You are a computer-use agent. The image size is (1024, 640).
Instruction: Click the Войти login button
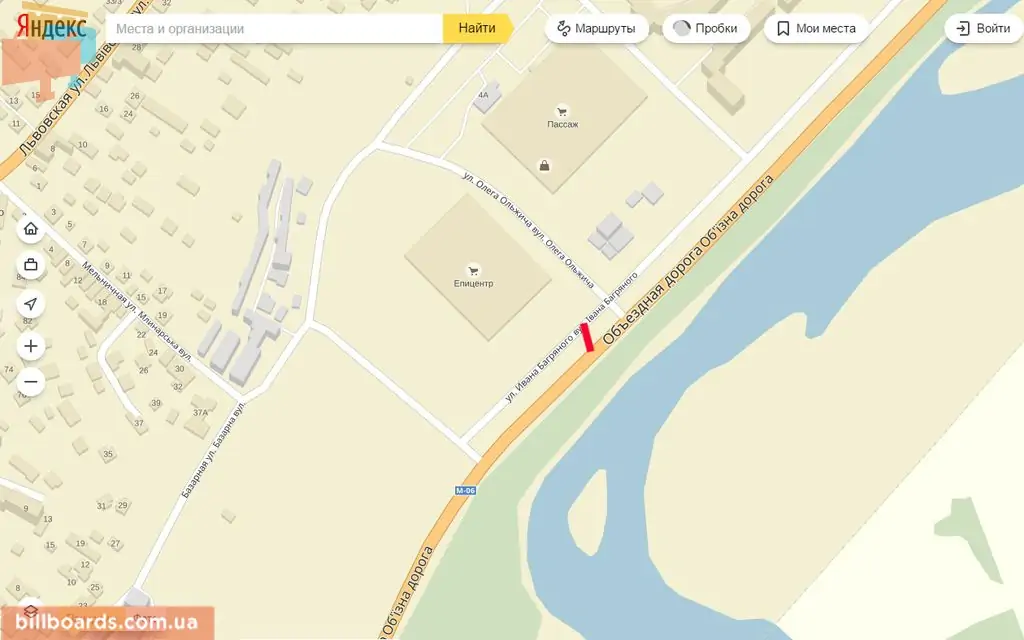(x=984, y=28)
